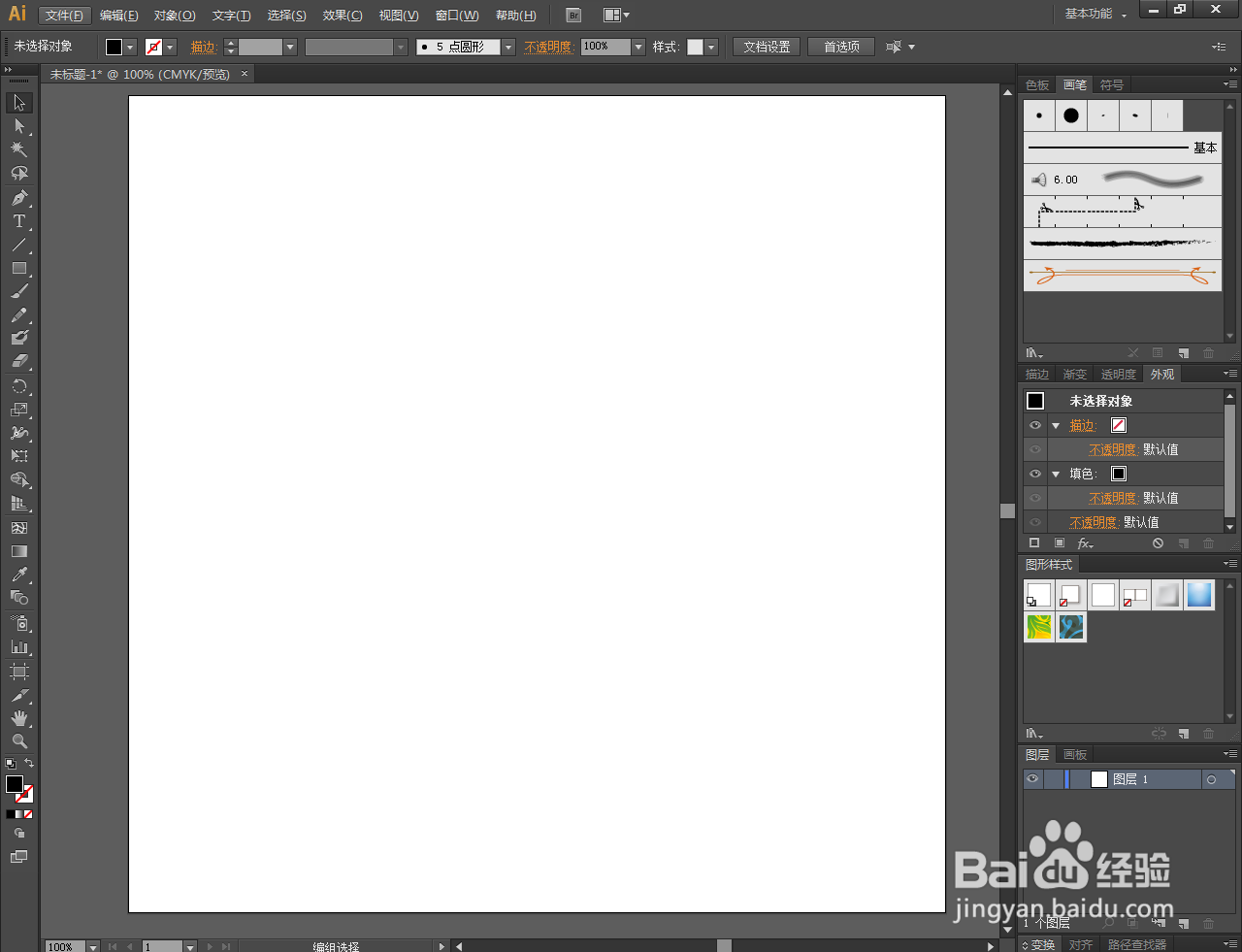
Task: Select the Zoom tool
Action: (x=19, y=741)
